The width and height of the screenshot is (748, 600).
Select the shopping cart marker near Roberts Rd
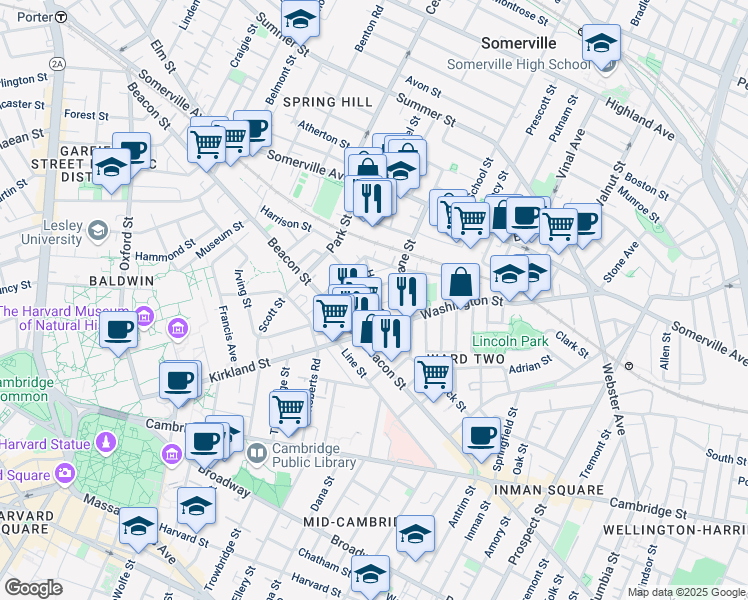coord(288,409)
